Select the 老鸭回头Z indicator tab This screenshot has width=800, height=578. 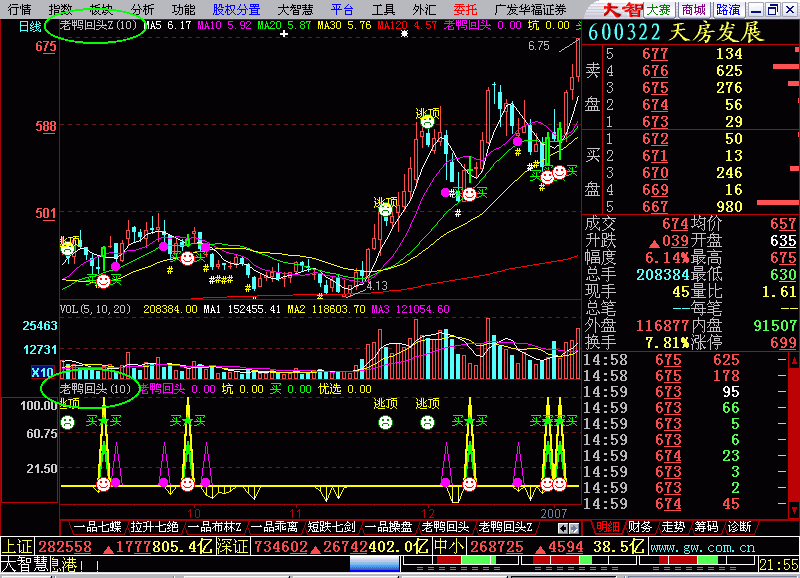[505, 527]
